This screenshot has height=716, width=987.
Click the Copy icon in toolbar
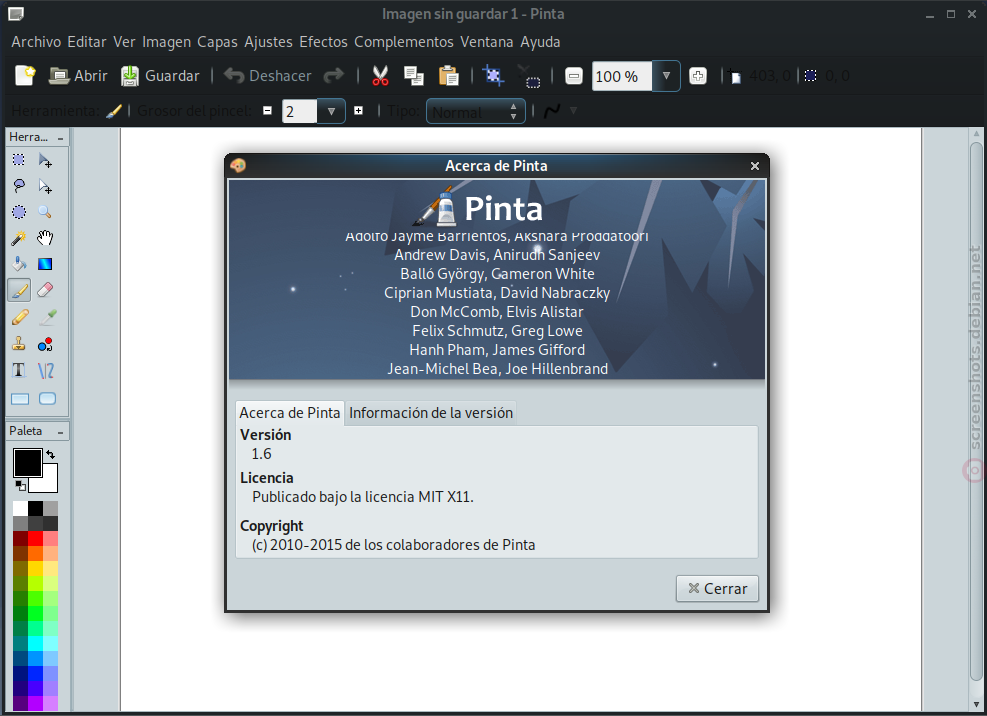point(414,76)
